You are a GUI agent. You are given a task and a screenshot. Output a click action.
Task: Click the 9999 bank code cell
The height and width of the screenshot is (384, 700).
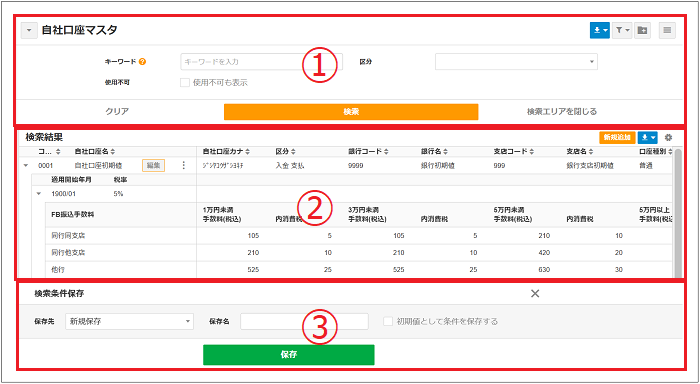point(356,166)
